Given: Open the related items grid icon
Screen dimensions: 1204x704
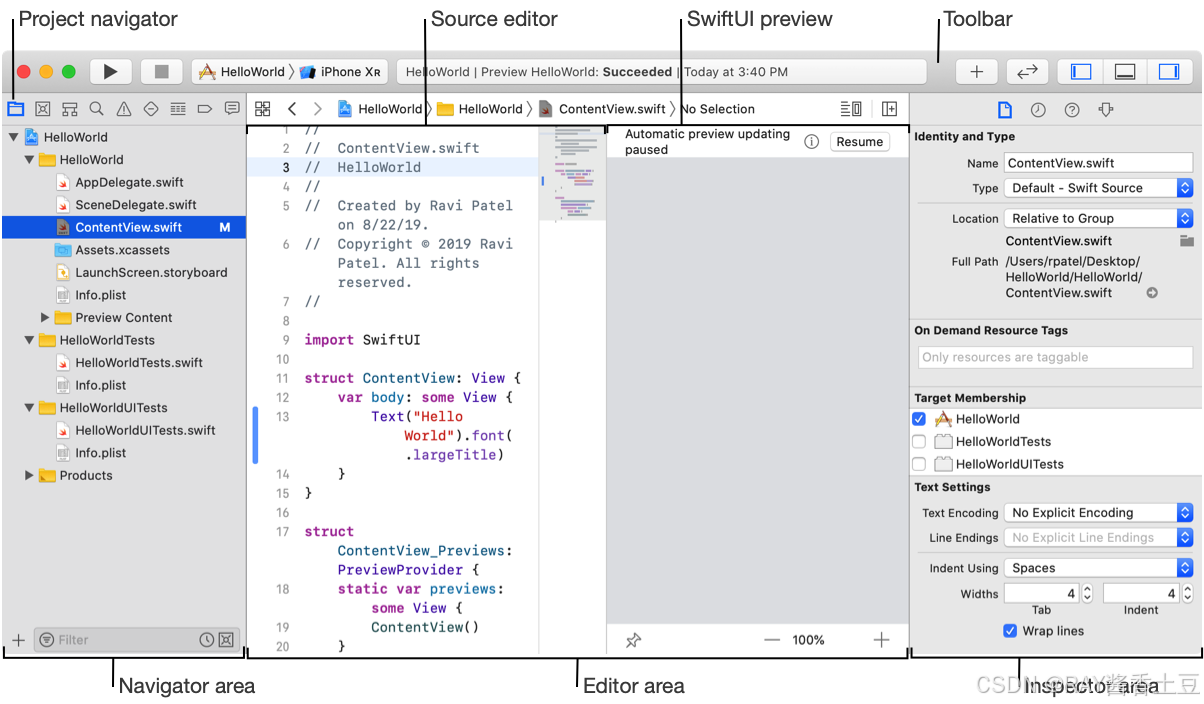Looking at the screenshot, I should [263, 109].
